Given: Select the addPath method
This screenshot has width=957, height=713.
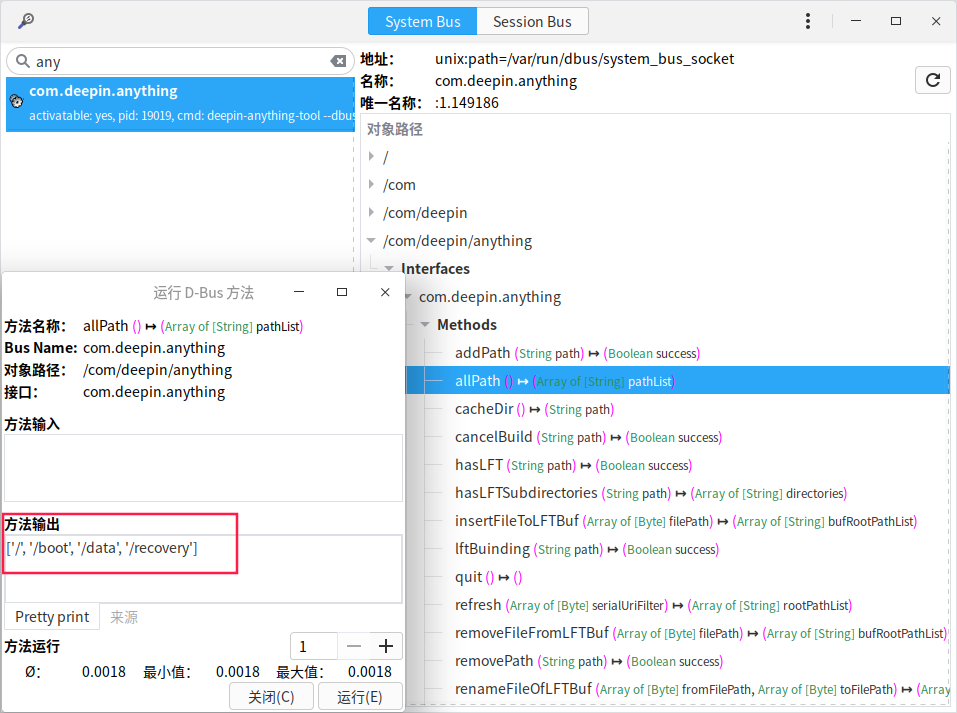Looking at the screenshot, I should 577,353.
